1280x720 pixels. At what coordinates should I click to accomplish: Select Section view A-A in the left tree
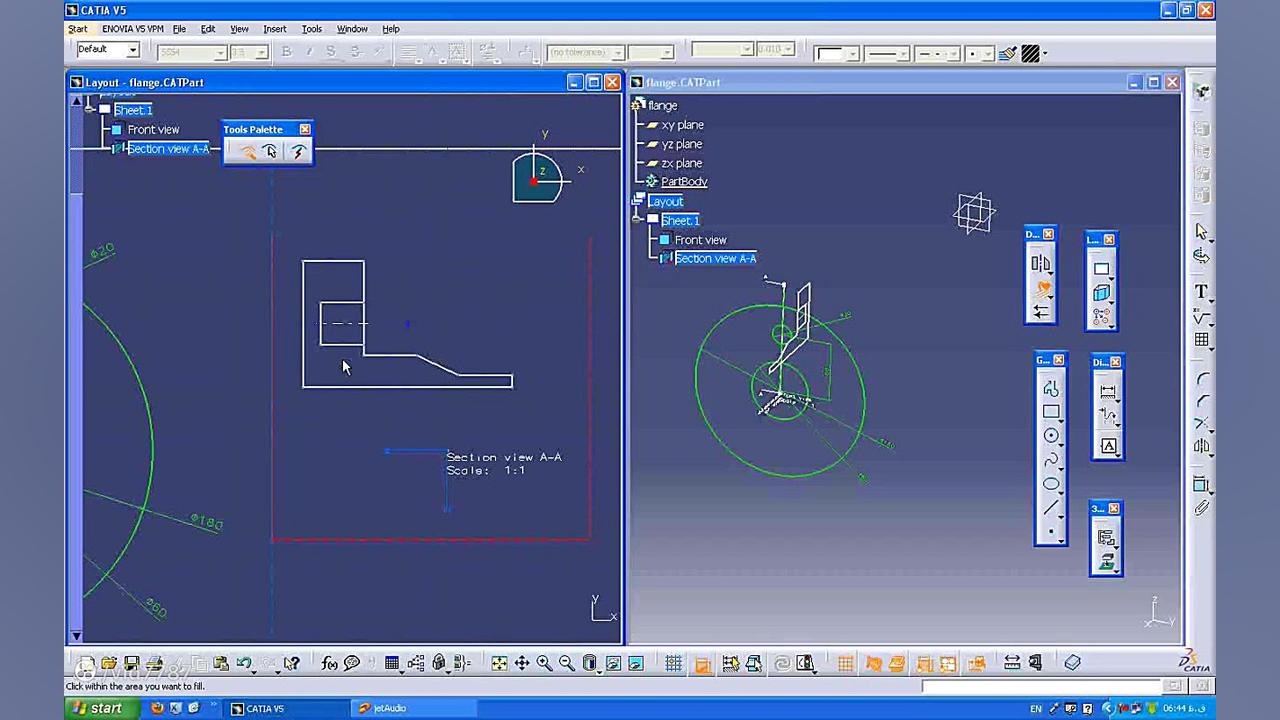coord(168,148)
